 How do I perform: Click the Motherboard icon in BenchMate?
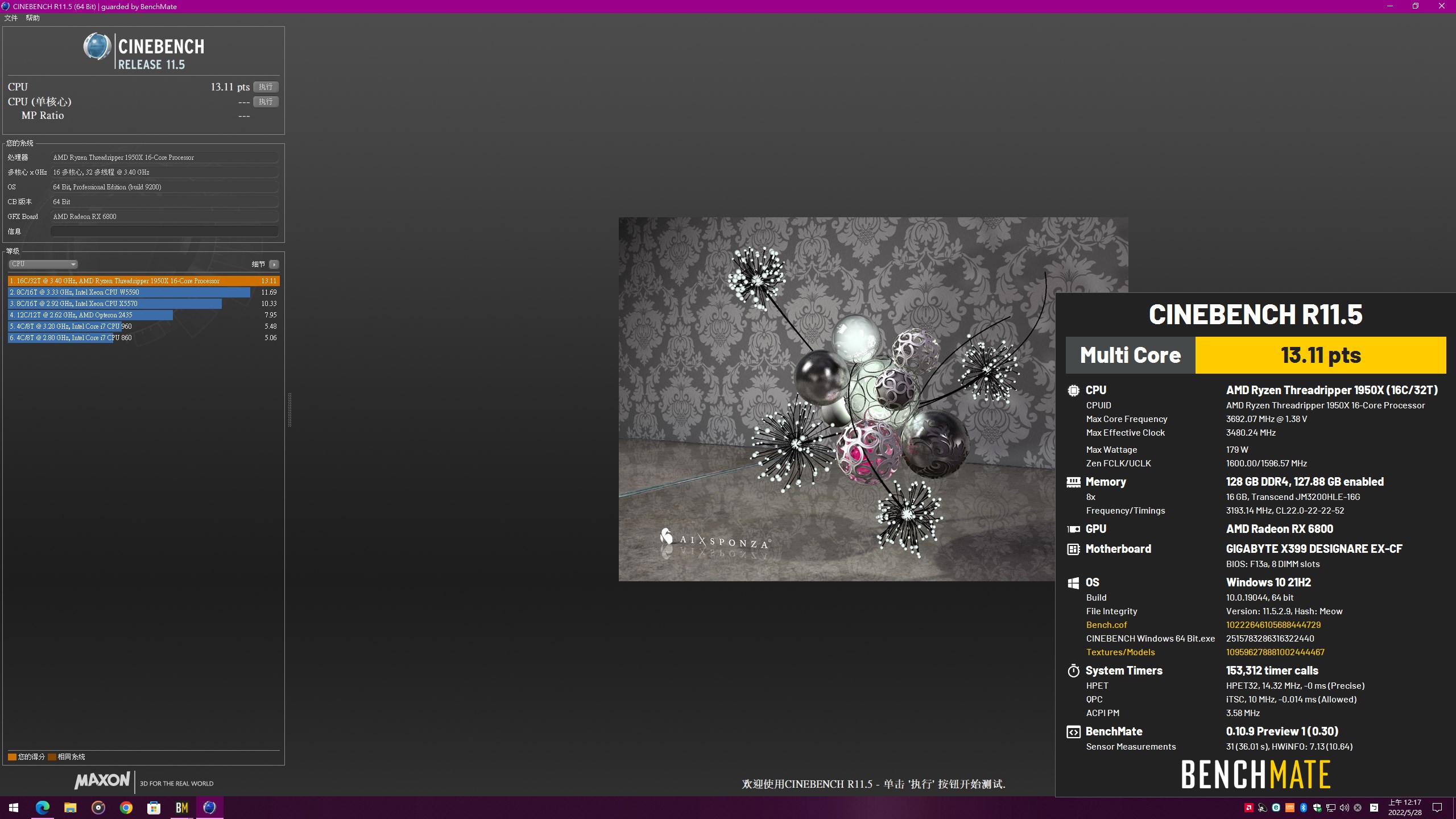tap(1073, 549)
